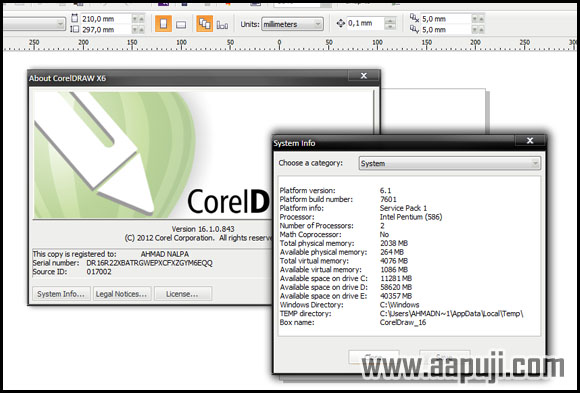Image resolution: width=580 pixels, height=393 pixels.
Task: Click the horizontal ruler at the 0 mark
Action: [x=279, y=45]
